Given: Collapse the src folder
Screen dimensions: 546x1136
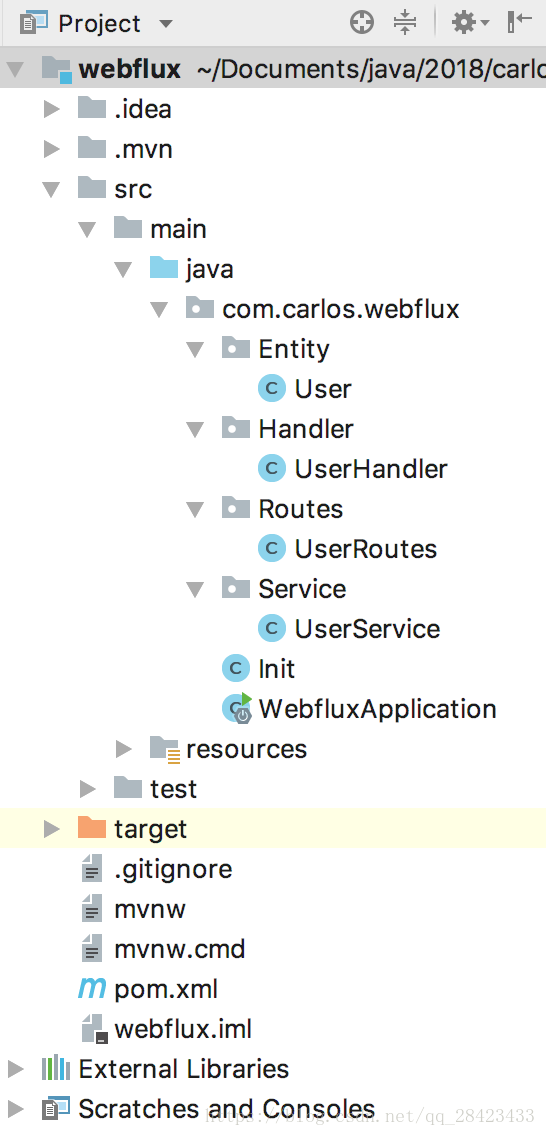Looking at the screenshot, I should (x=51, y=190).
